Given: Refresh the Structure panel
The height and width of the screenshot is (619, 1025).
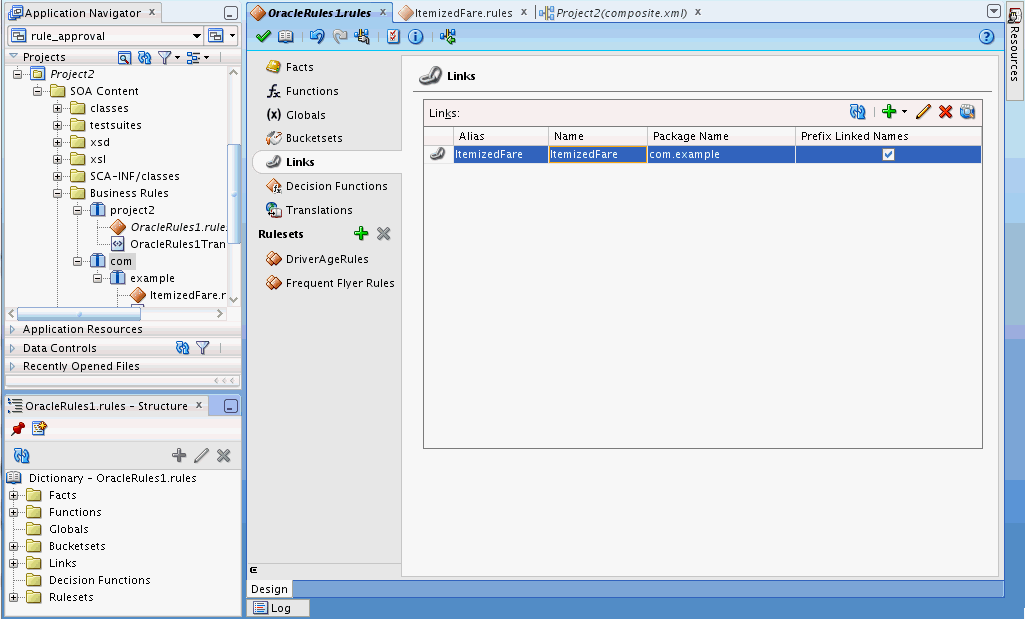Looking at the screenshot, I should [22, 456].
